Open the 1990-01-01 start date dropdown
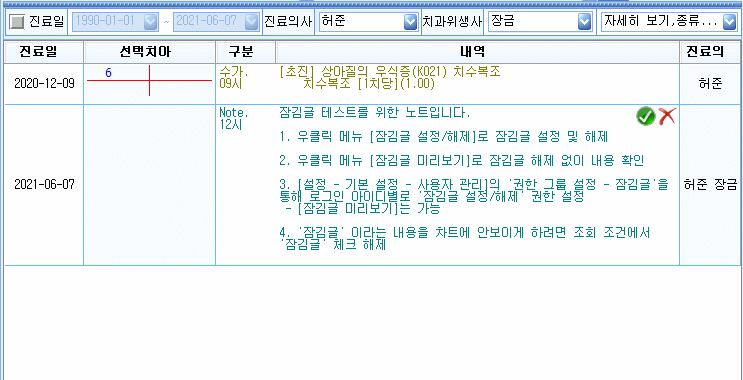The height and width of the screenshot is (380, 743). tap(150, 22)
